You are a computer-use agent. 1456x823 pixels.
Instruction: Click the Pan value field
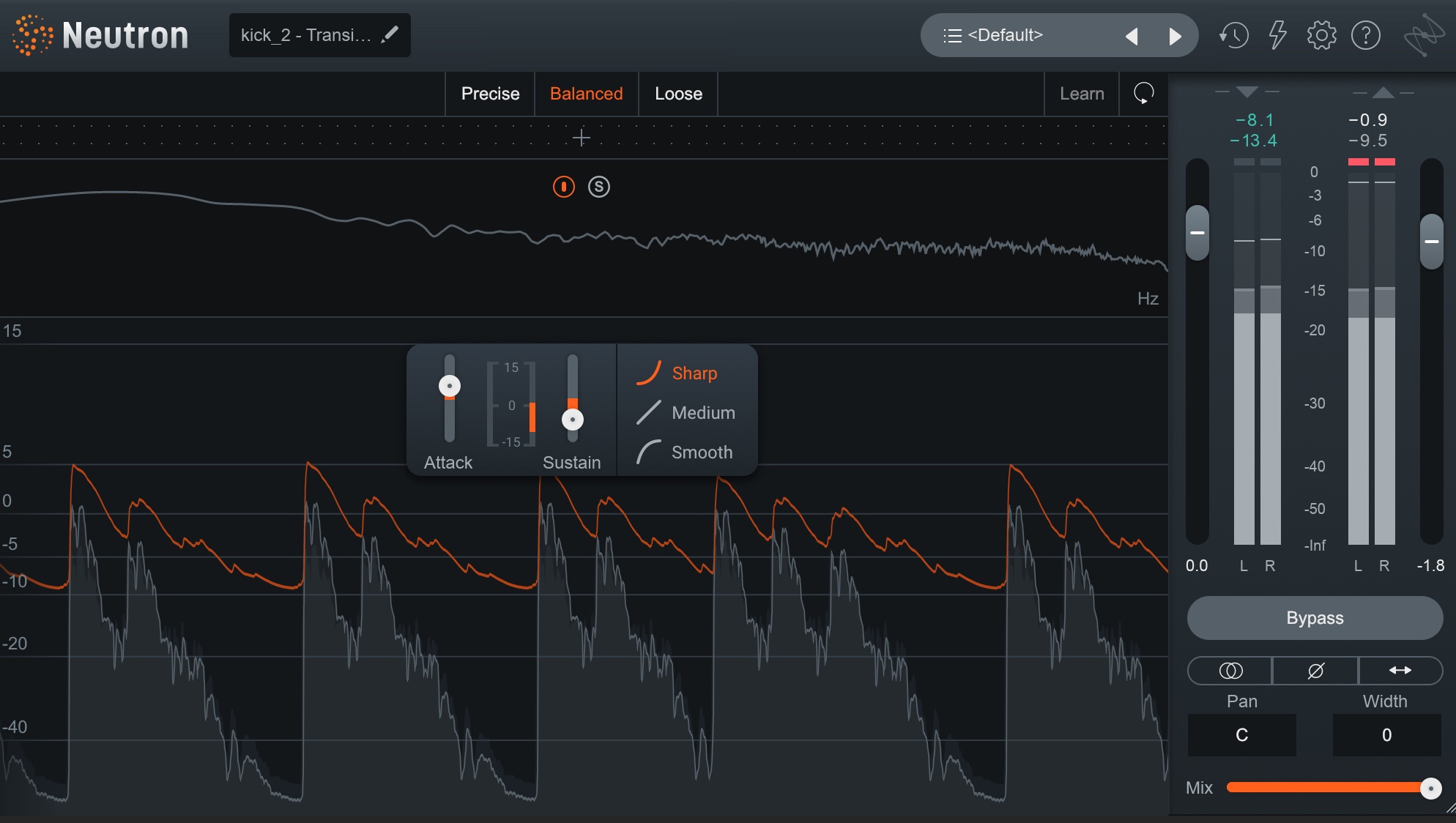(x=1241, y=735)
